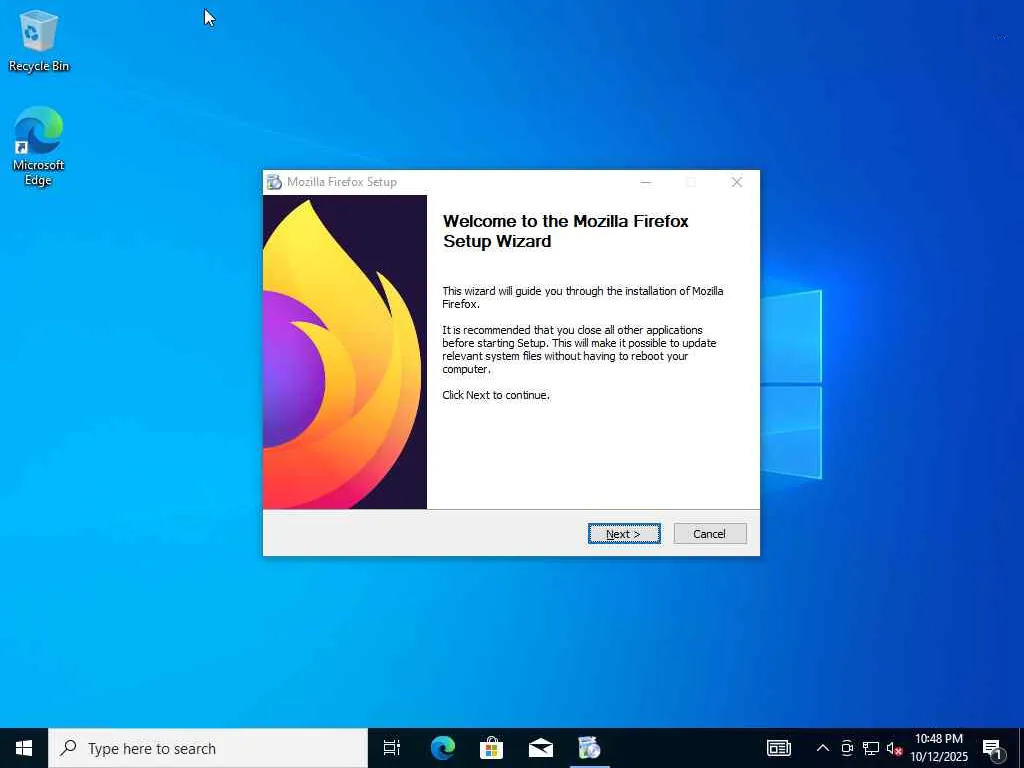Minimize the Mozilla Firefox Setup window
The height and width of the screenshot is (768, 1024).
pyautogui.click(x=646, y=182)
